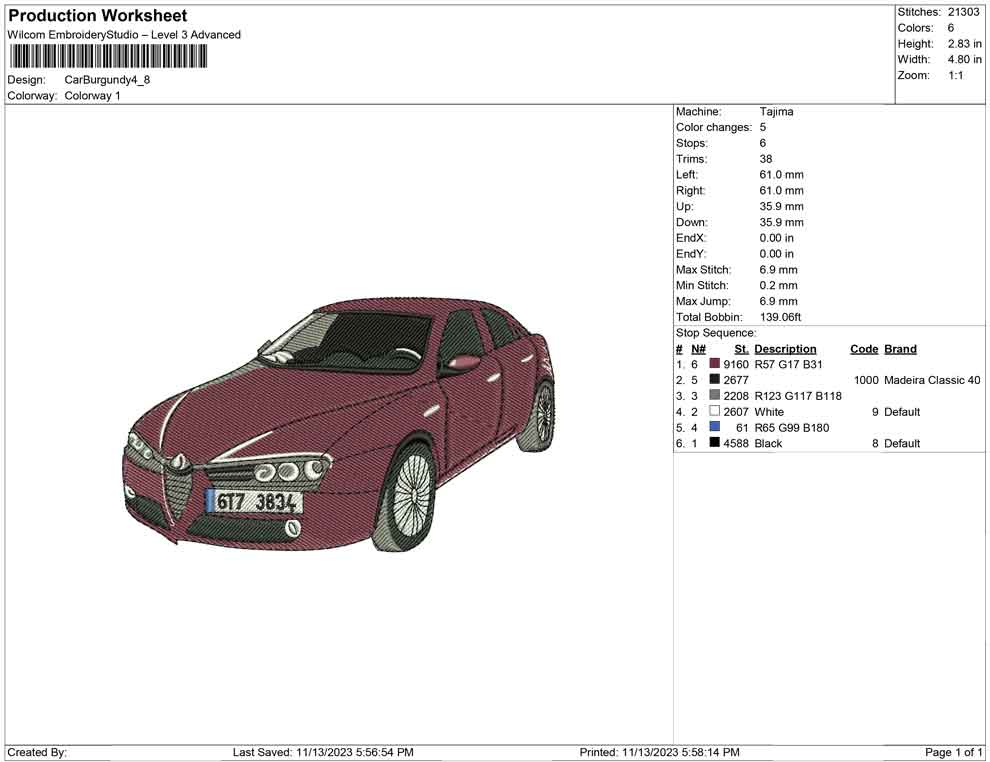Click the Brand column header

click(x=899, y=348)
